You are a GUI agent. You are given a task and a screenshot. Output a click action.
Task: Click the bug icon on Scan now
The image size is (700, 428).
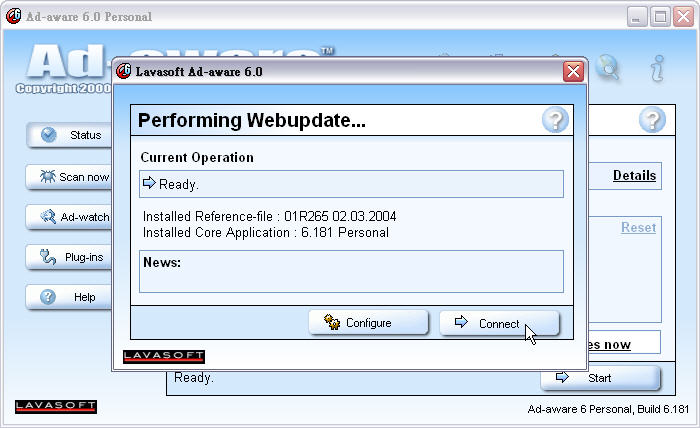(x=47, y=176)
